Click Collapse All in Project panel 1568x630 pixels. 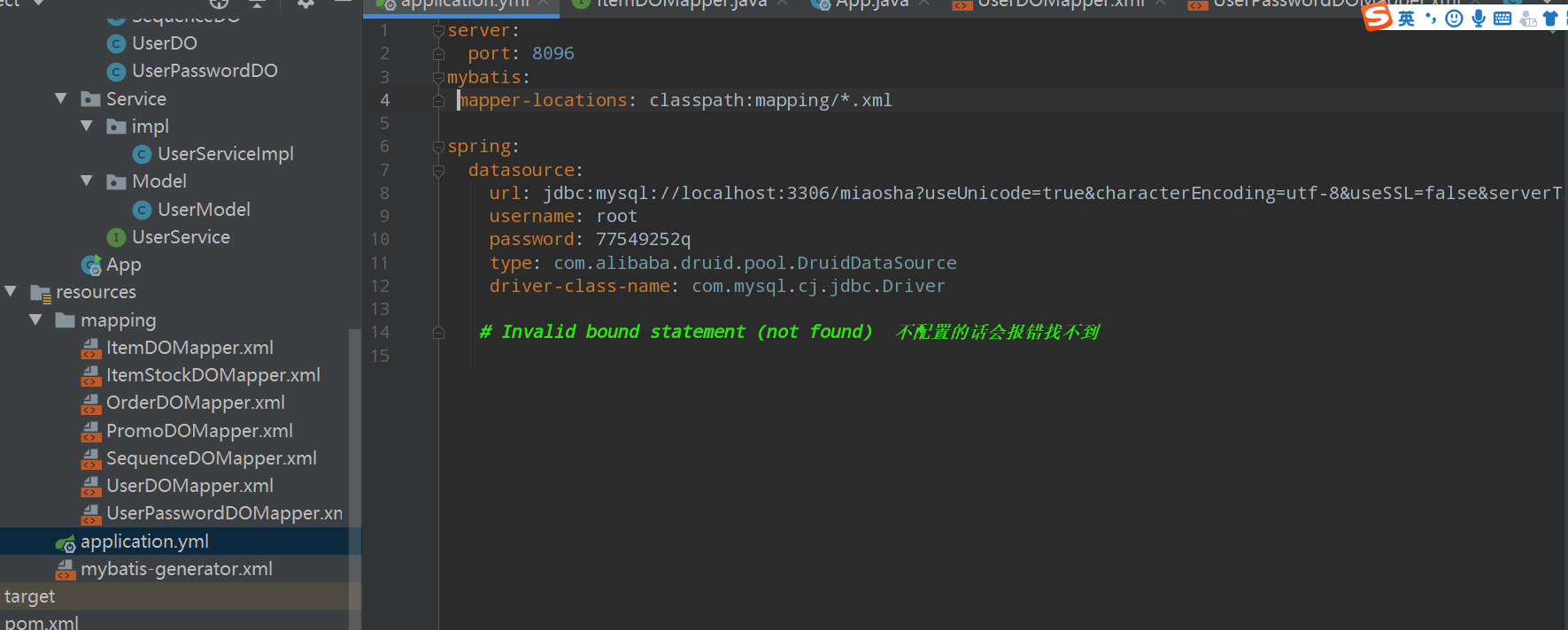[x=258, y=4]
